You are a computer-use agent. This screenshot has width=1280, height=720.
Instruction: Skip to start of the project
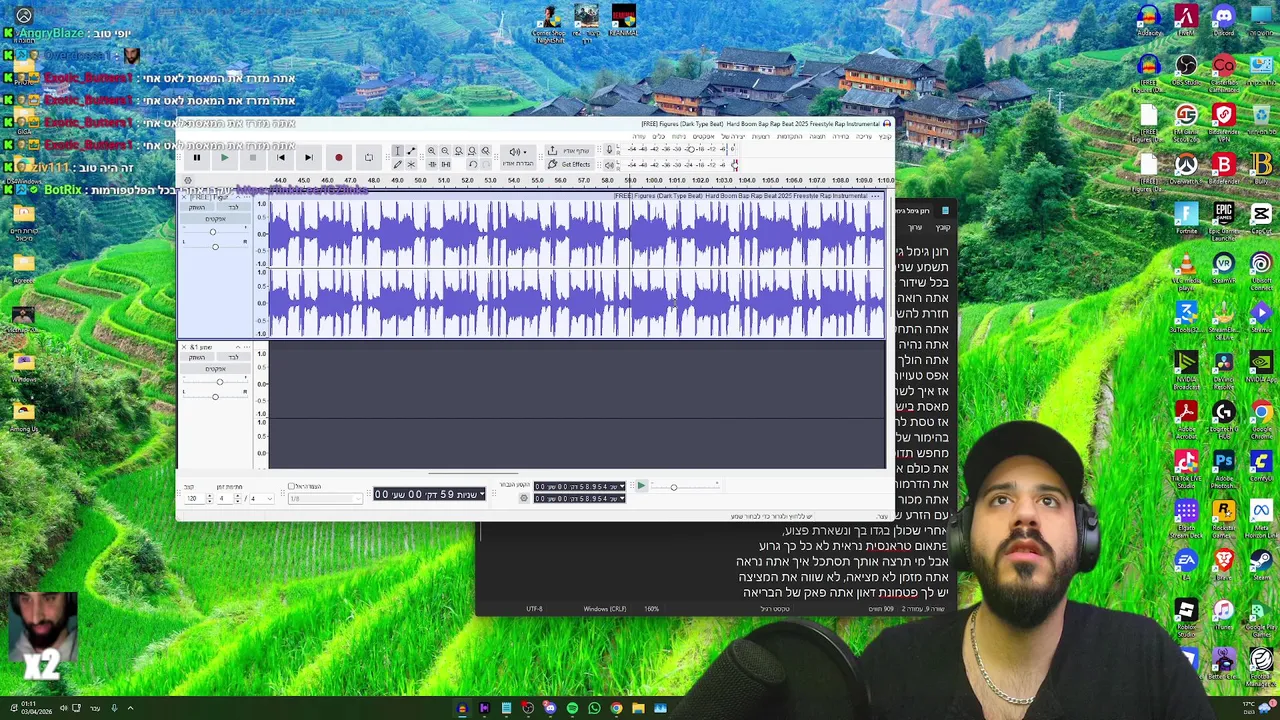click(281, 157)
